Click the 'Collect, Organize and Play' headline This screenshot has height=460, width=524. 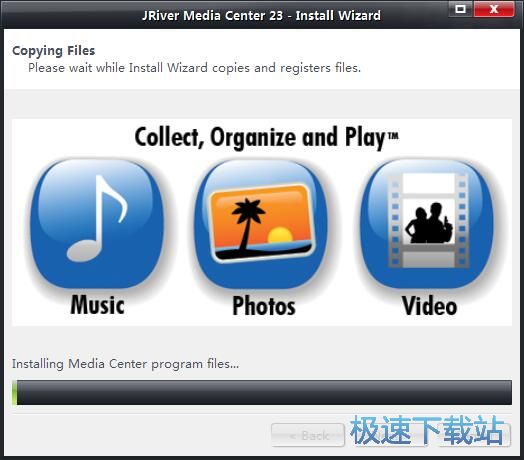click(266, 137)
